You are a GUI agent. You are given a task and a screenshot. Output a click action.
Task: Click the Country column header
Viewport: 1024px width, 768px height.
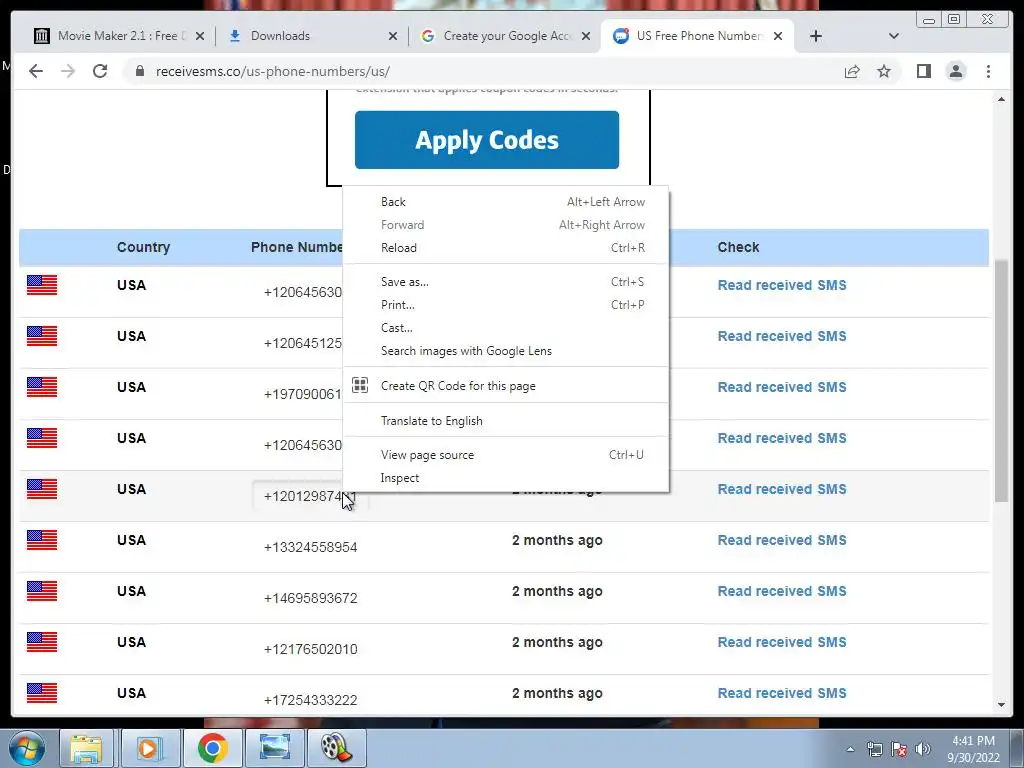pos(143,247)
